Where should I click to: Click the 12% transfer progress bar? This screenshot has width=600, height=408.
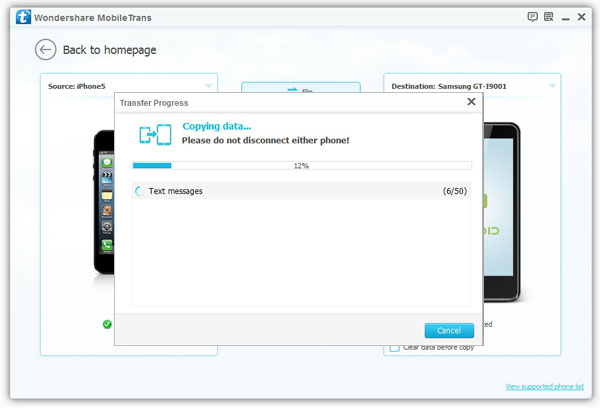[x=302, y=165]
